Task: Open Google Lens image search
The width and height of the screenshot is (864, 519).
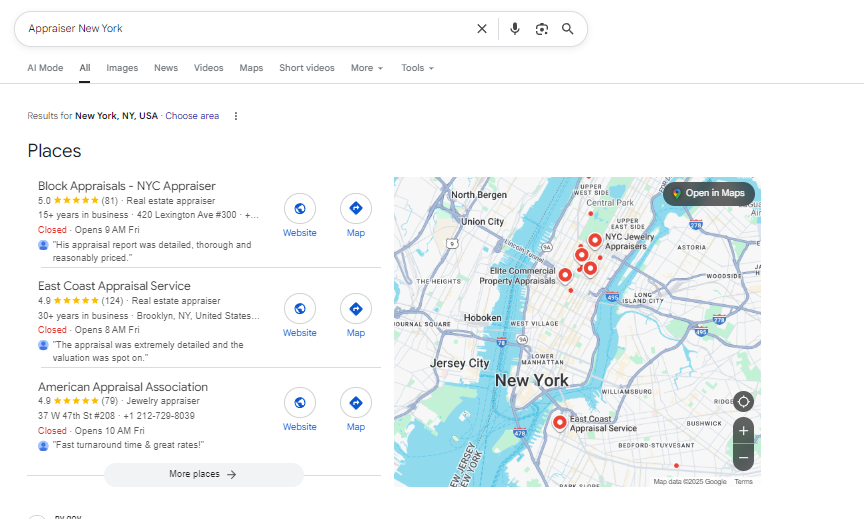Action: 541,29
